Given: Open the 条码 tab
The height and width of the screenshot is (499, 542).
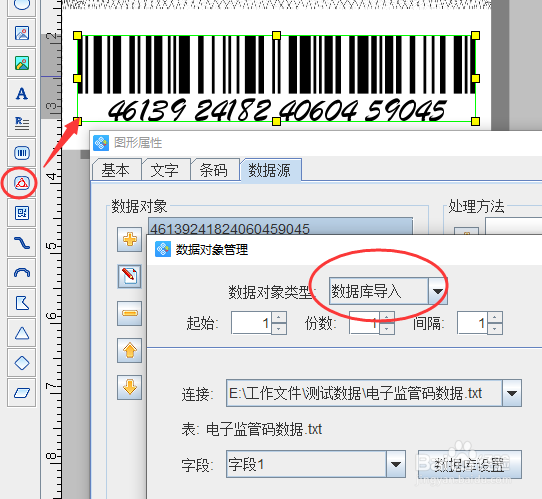Looking at the screenshot, I should (x=214, y=170).
